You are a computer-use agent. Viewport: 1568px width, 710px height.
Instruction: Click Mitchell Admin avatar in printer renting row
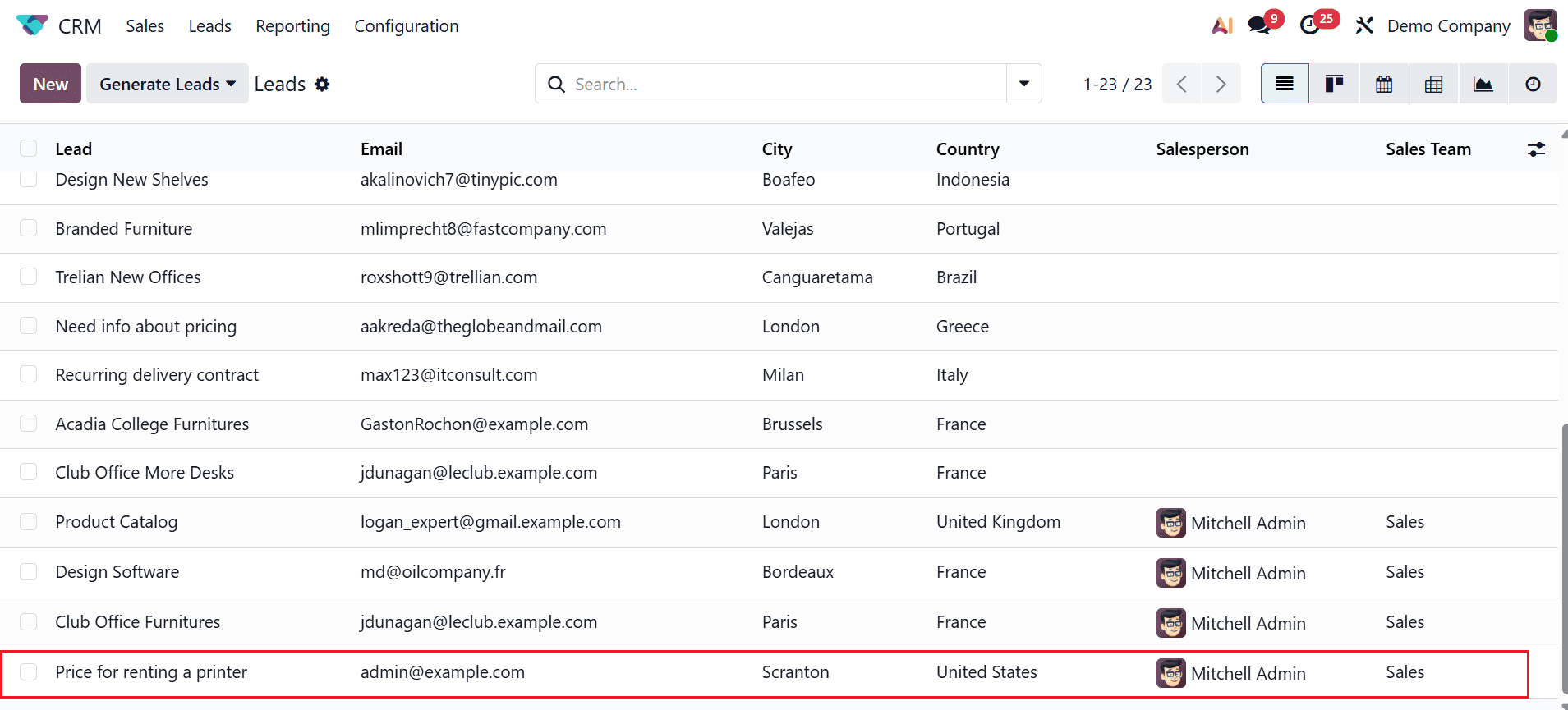(1171, 673)
